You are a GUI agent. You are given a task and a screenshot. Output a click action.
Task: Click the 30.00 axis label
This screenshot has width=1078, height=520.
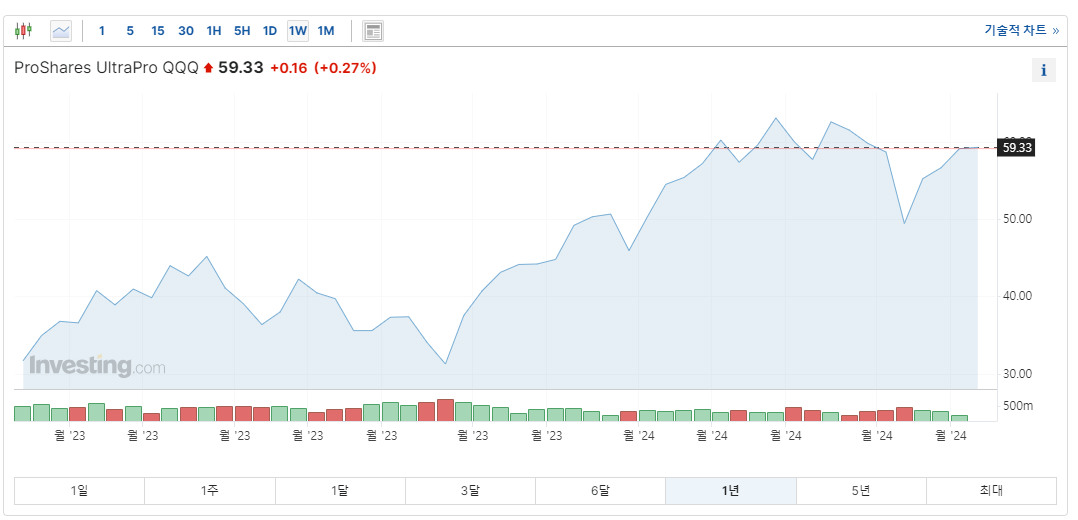pyautogui.click(x=1018, y=374)
